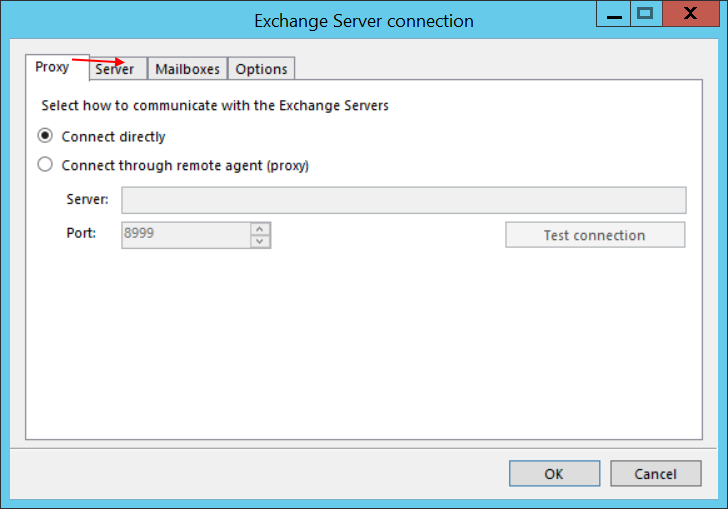Close the dialog using the red X
The image size is (728, 509).
(x=692, y=13)
